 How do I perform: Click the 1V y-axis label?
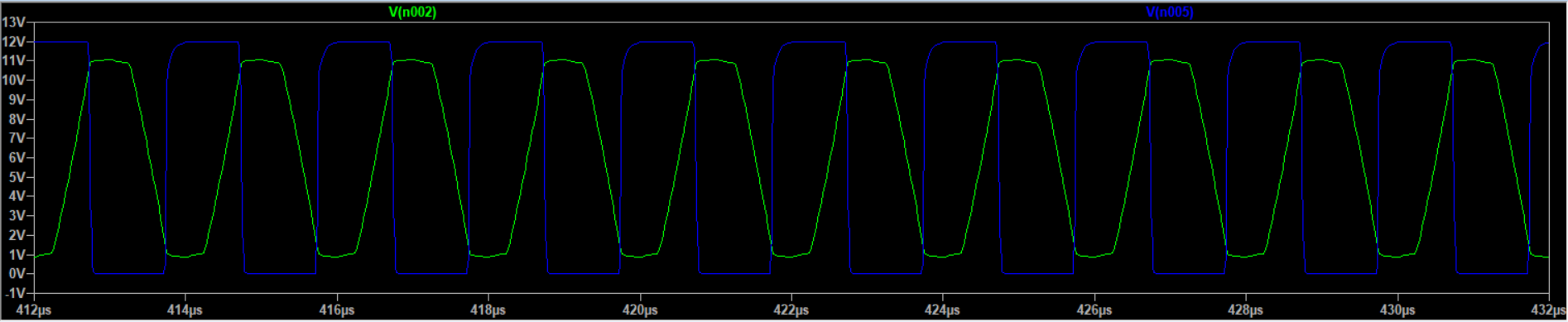[17, 254]
